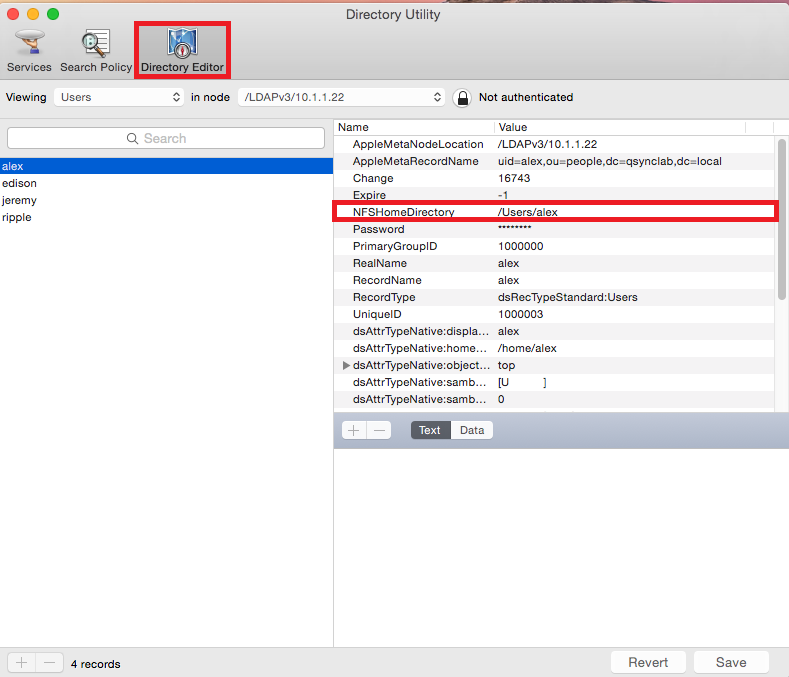Image resolution: width=789 pixels, height=677 pixels.
Task: Click the /home/alex value
Action: tap(527, 348)
